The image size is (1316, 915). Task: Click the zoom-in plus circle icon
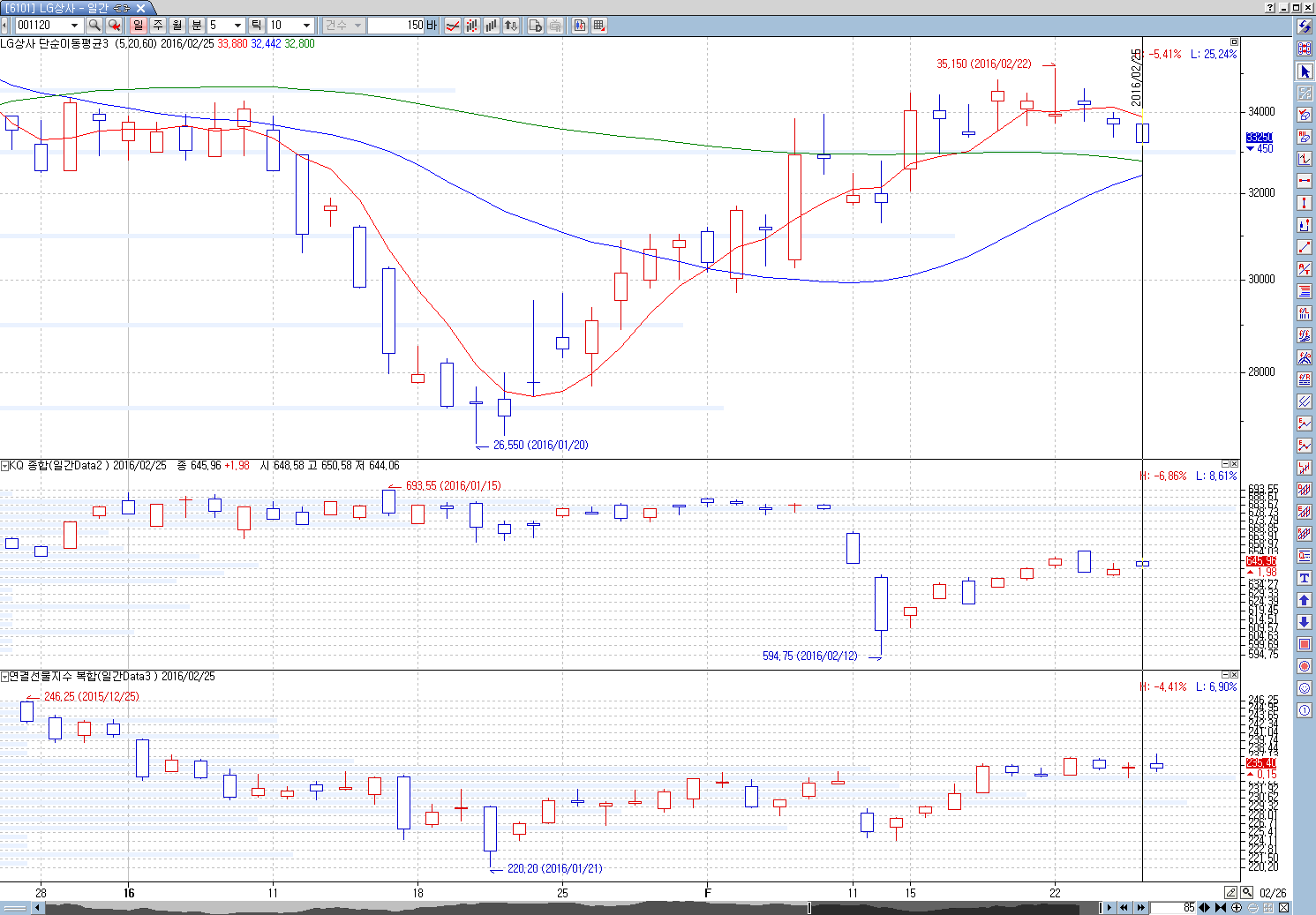pyautogui.click(x=1237, y=908)
